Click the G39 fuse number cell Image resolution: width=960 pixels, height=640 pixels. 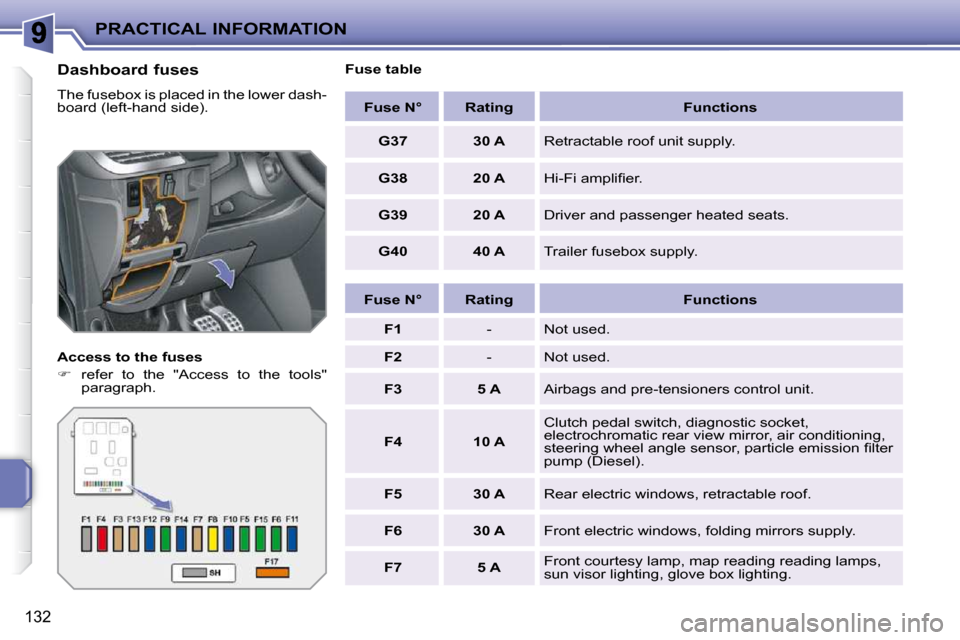coord(392,215)
